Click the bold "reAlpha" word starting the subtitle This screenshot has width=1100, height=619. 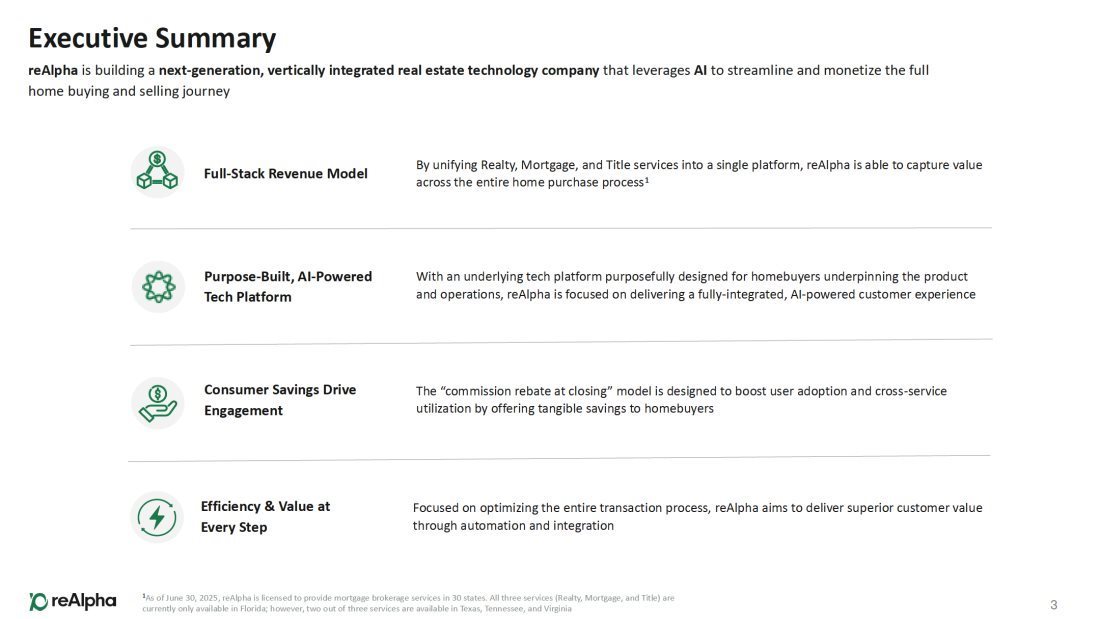coord(53,70)
